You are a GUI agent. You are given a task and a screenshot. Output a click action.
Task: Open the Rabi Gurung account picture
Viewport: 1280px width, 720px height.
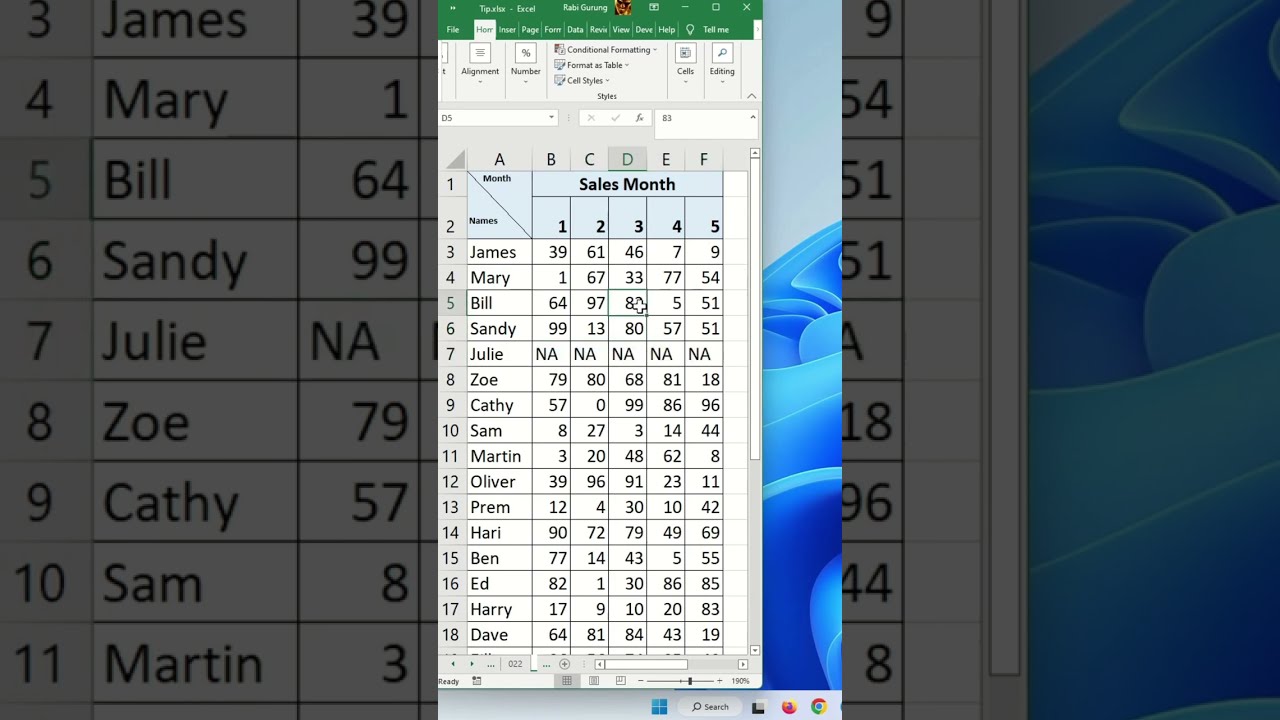(623, 8)
